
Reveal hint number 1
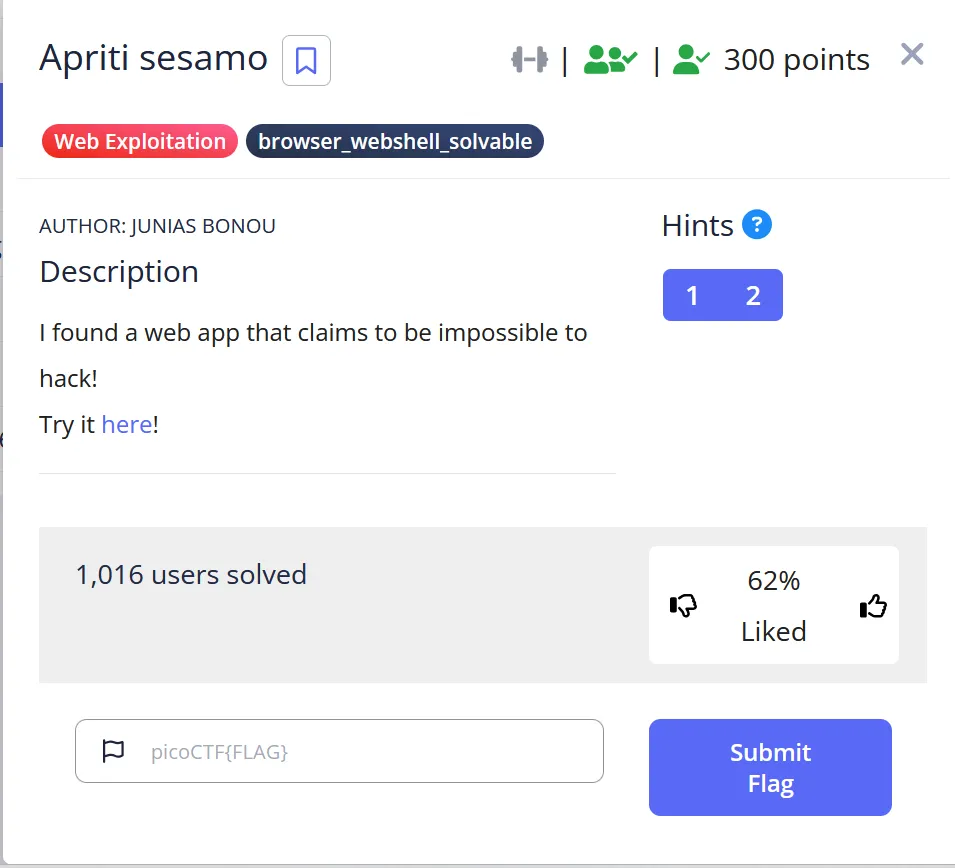692,295
